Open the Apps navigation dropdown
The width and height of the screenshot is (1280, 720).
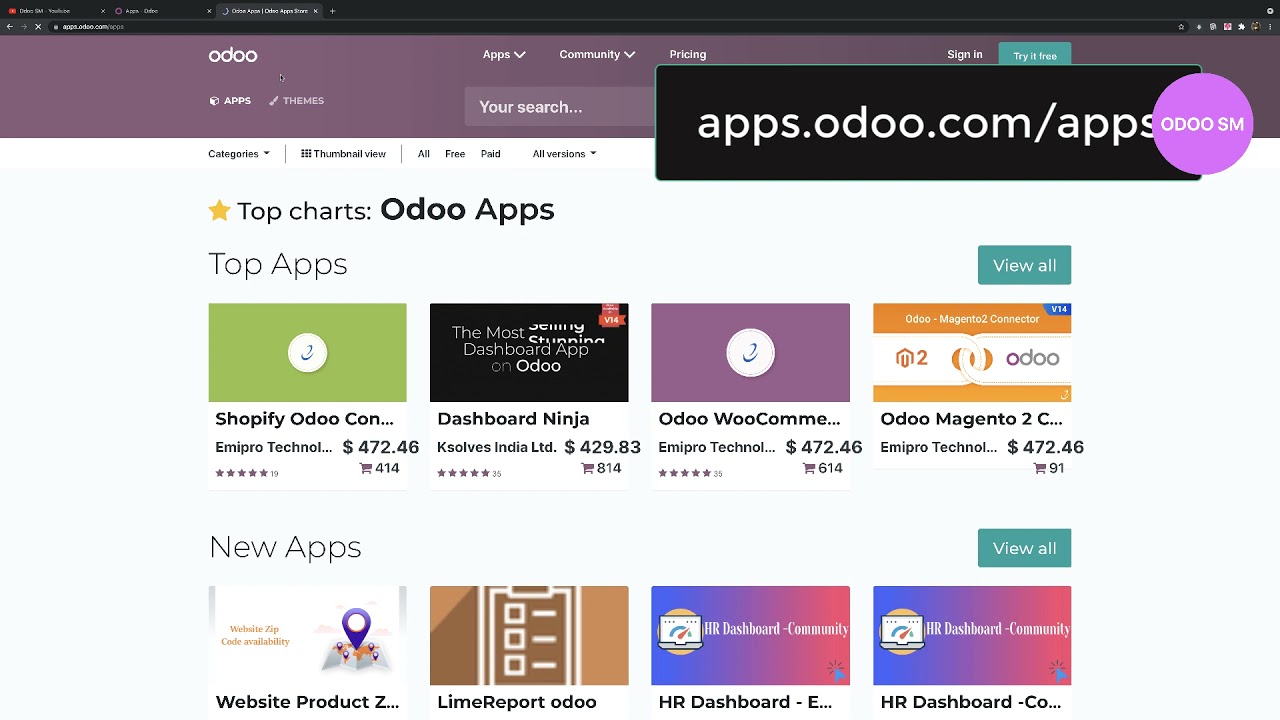(x=504, y=54)
